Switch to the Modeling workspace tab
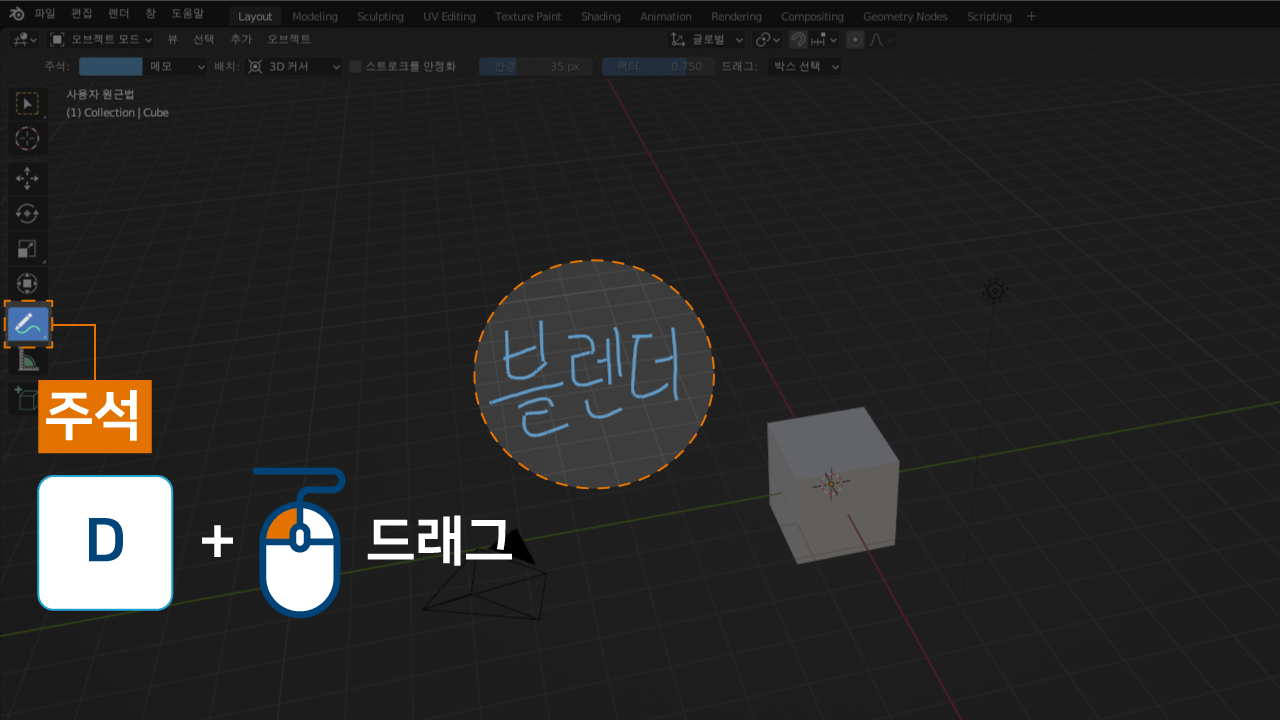The width and height of the screenshot is (1280, 720). click(x=315, y=16)
